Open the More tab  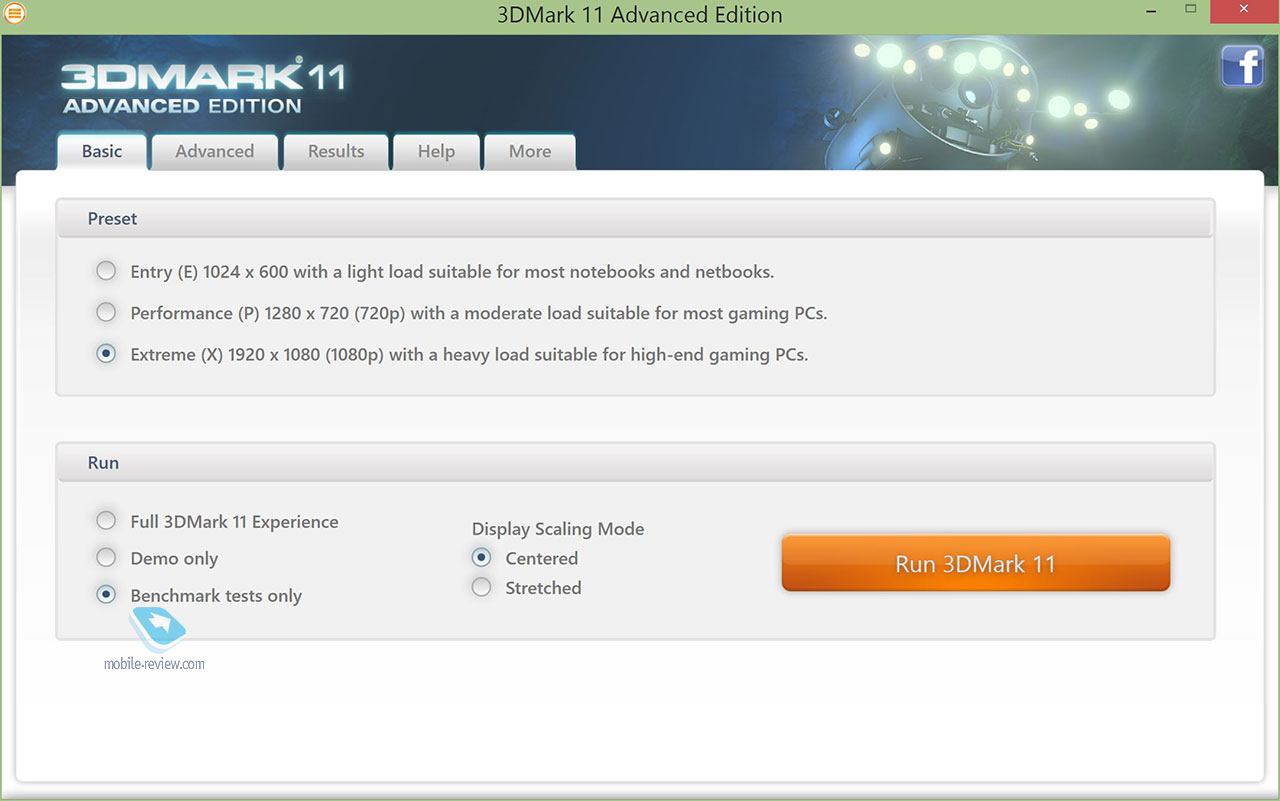click(x=530, y=151)
